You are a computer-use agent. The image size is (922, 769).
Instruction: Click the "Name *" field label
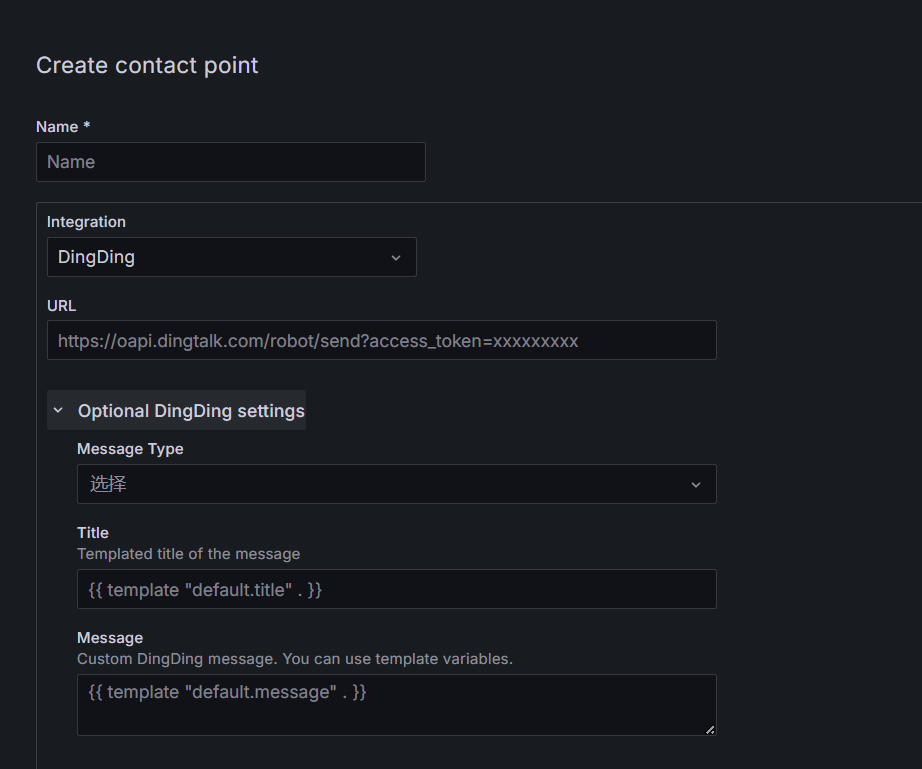(x=63, y=127)
